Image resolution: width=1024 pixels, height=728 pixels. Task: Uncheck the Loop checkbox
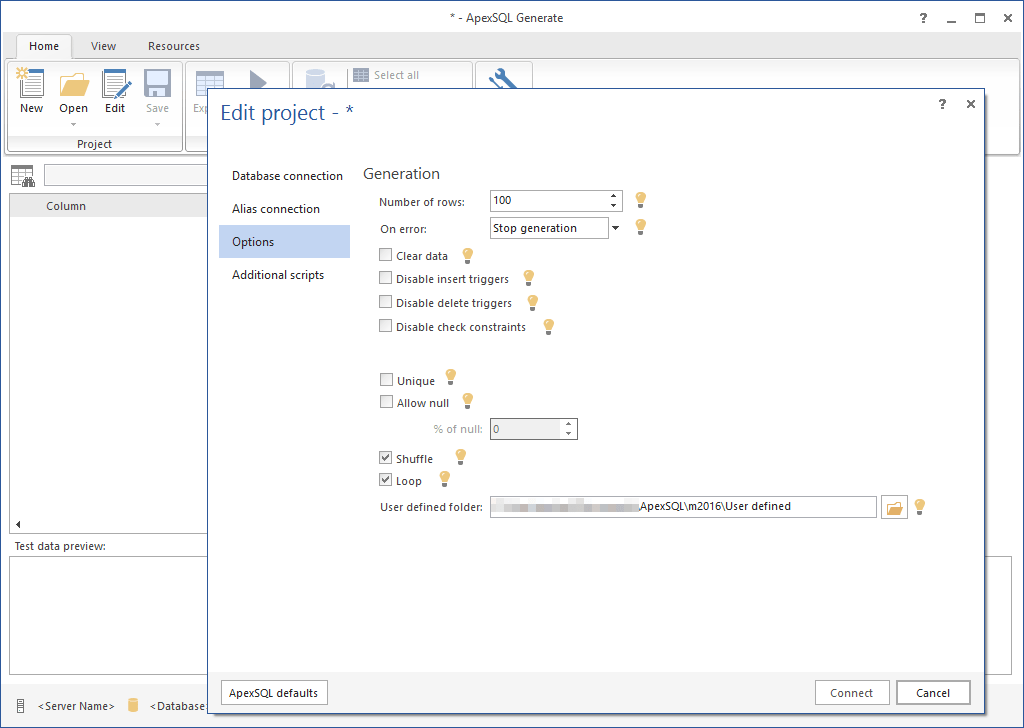tap(385, 480)
